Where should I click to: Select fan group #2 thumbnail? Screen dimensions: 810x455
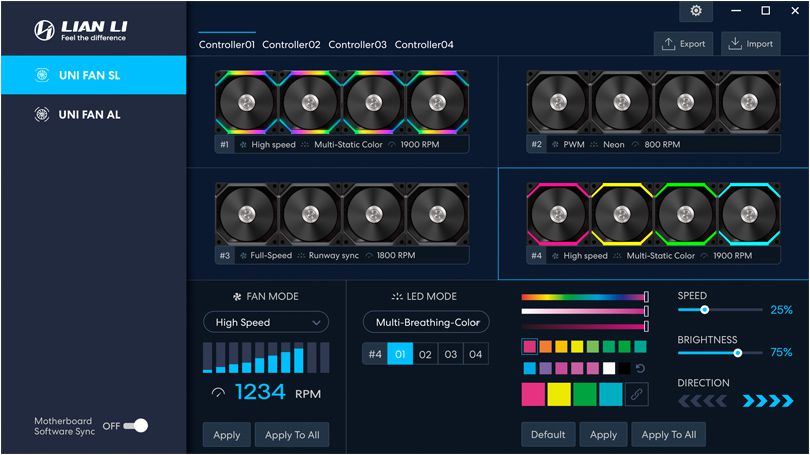click(653, 103)
